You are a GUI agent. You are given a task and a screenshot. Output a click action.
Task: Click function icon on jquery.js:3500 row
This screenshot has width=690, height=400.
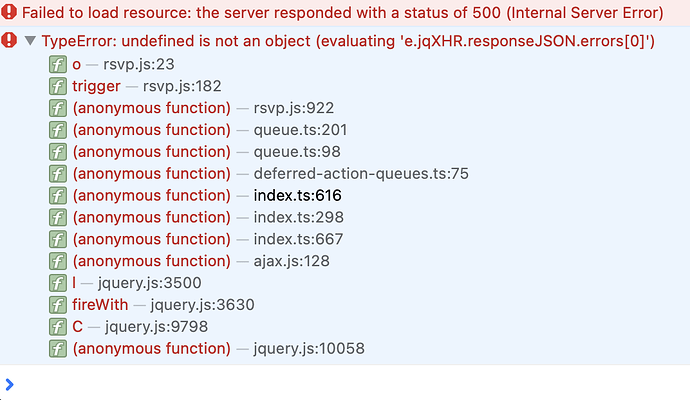point(58,283)
